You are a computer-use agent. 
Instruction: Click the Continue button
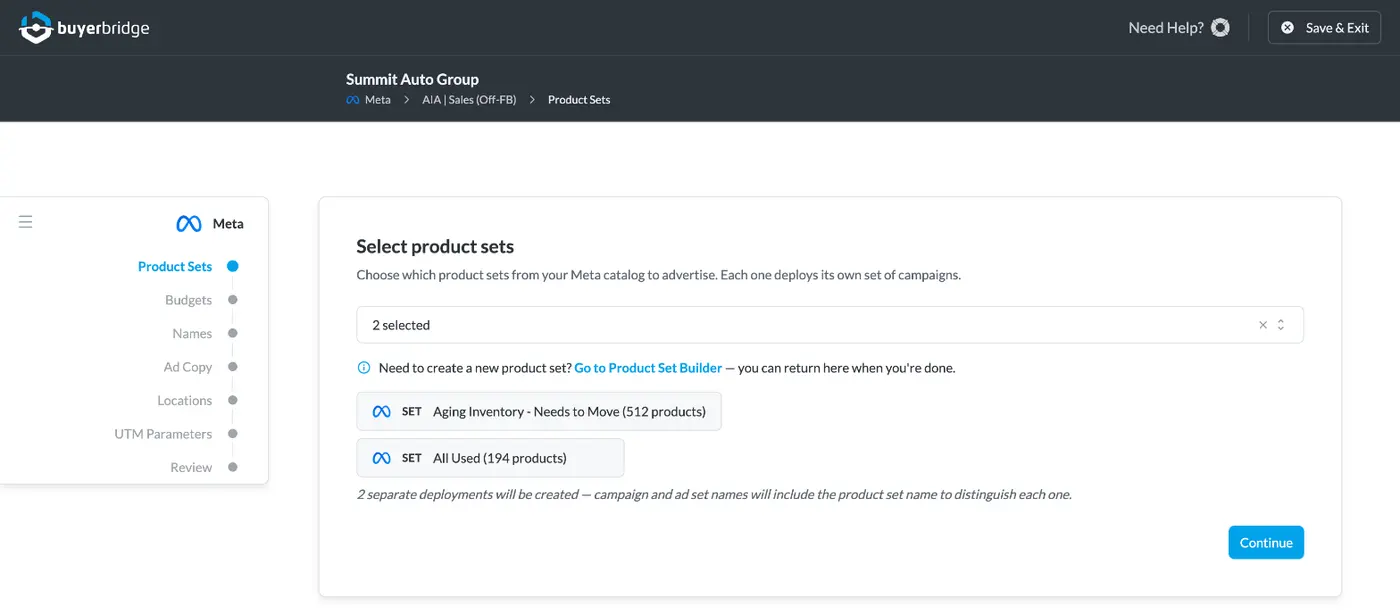tap(1266, 542)
